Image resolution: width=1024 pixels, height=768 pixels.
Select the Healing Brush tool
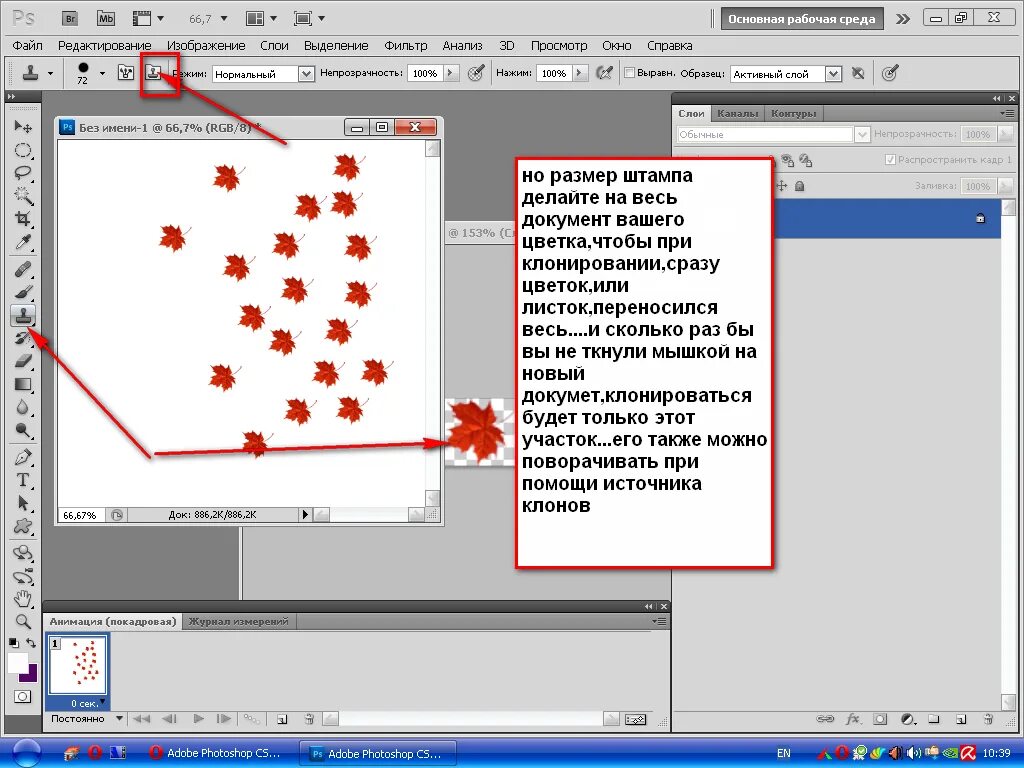pos(23,268)
